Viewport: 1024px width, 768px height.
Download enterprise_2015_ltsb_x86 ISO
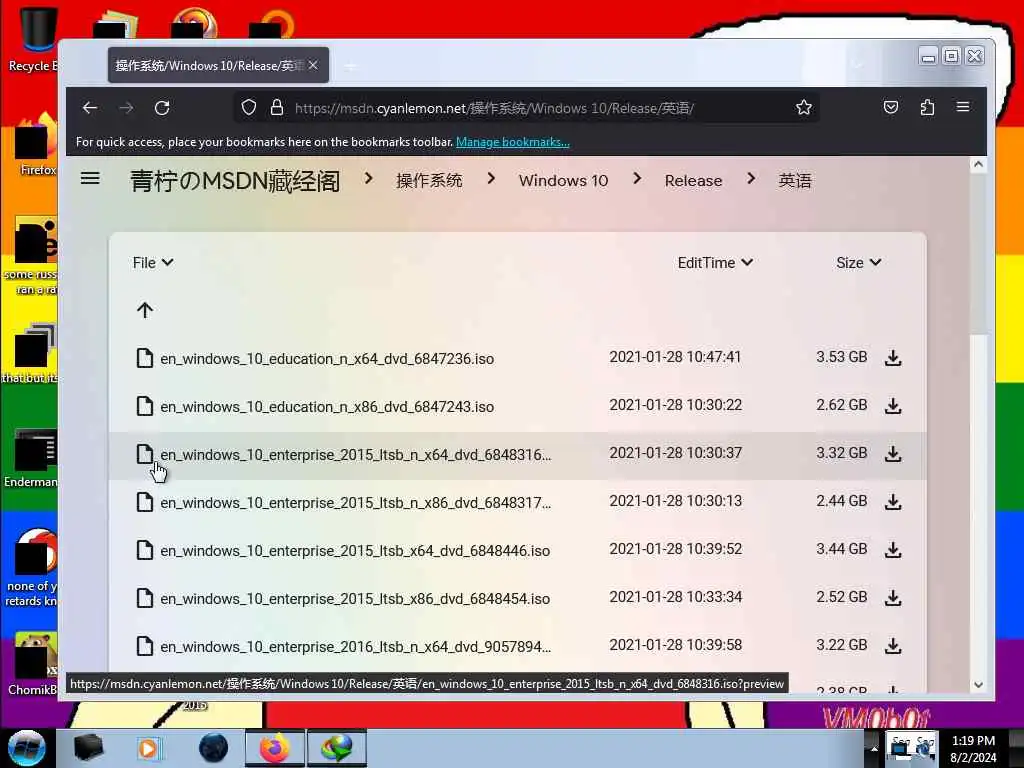(x=893, y=598)
